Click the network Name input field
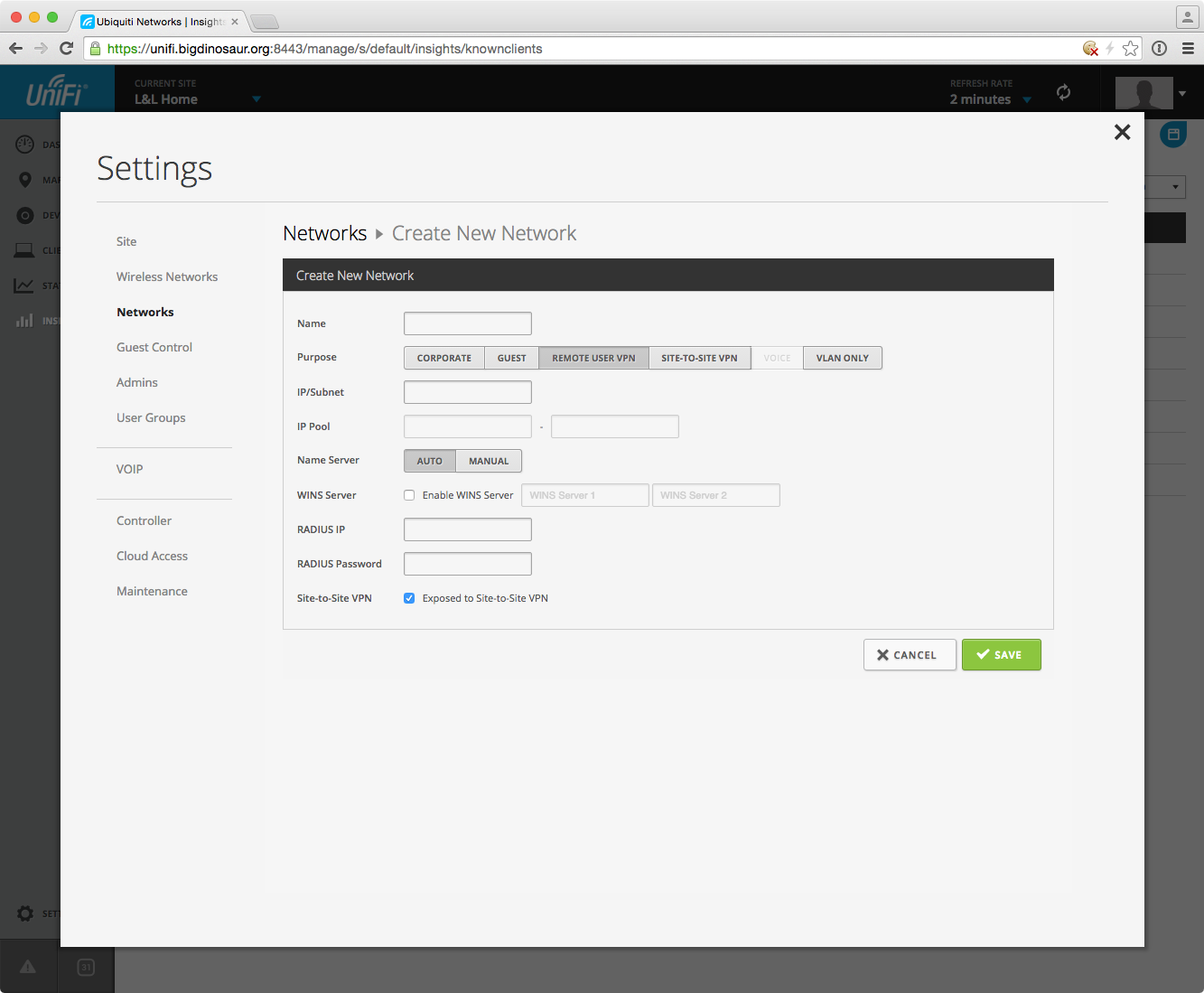 tap(467, 323)
